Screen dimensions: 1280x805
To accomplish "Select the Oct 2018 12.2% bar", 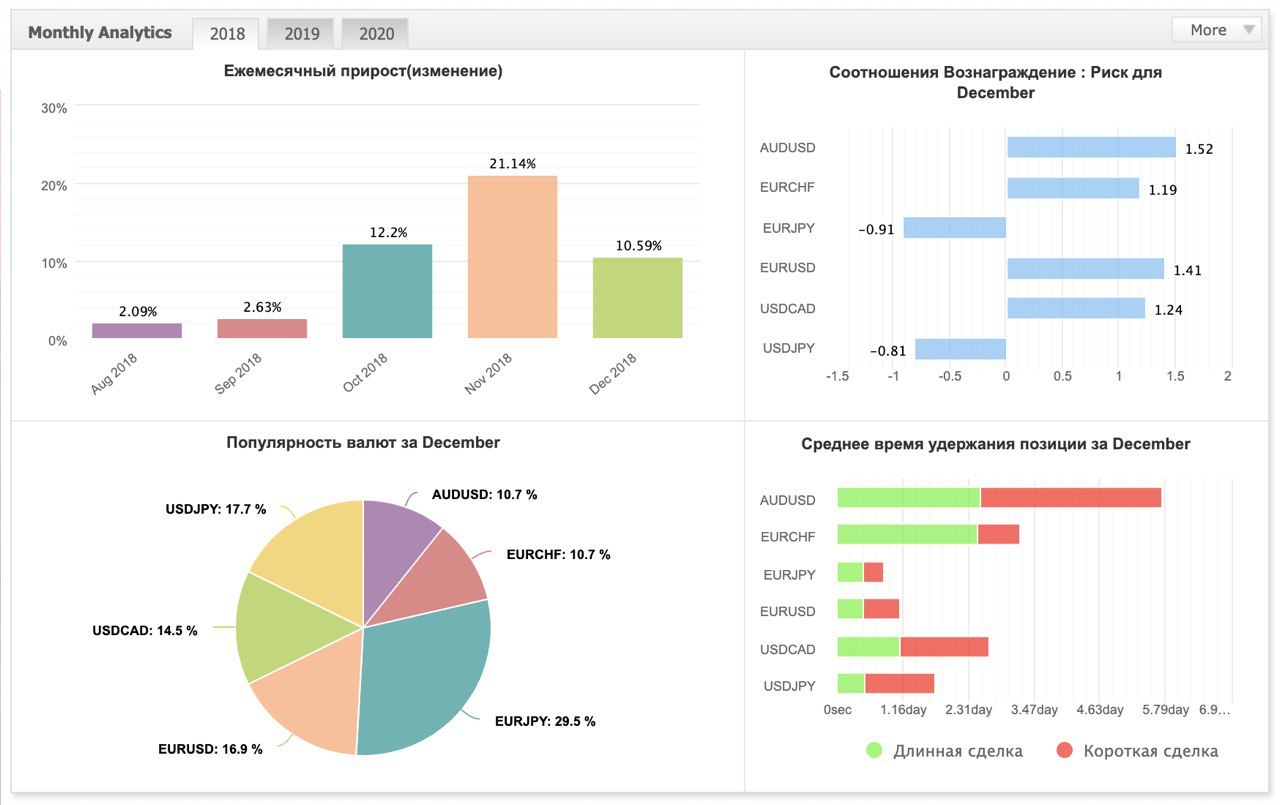I will (387, 291).
